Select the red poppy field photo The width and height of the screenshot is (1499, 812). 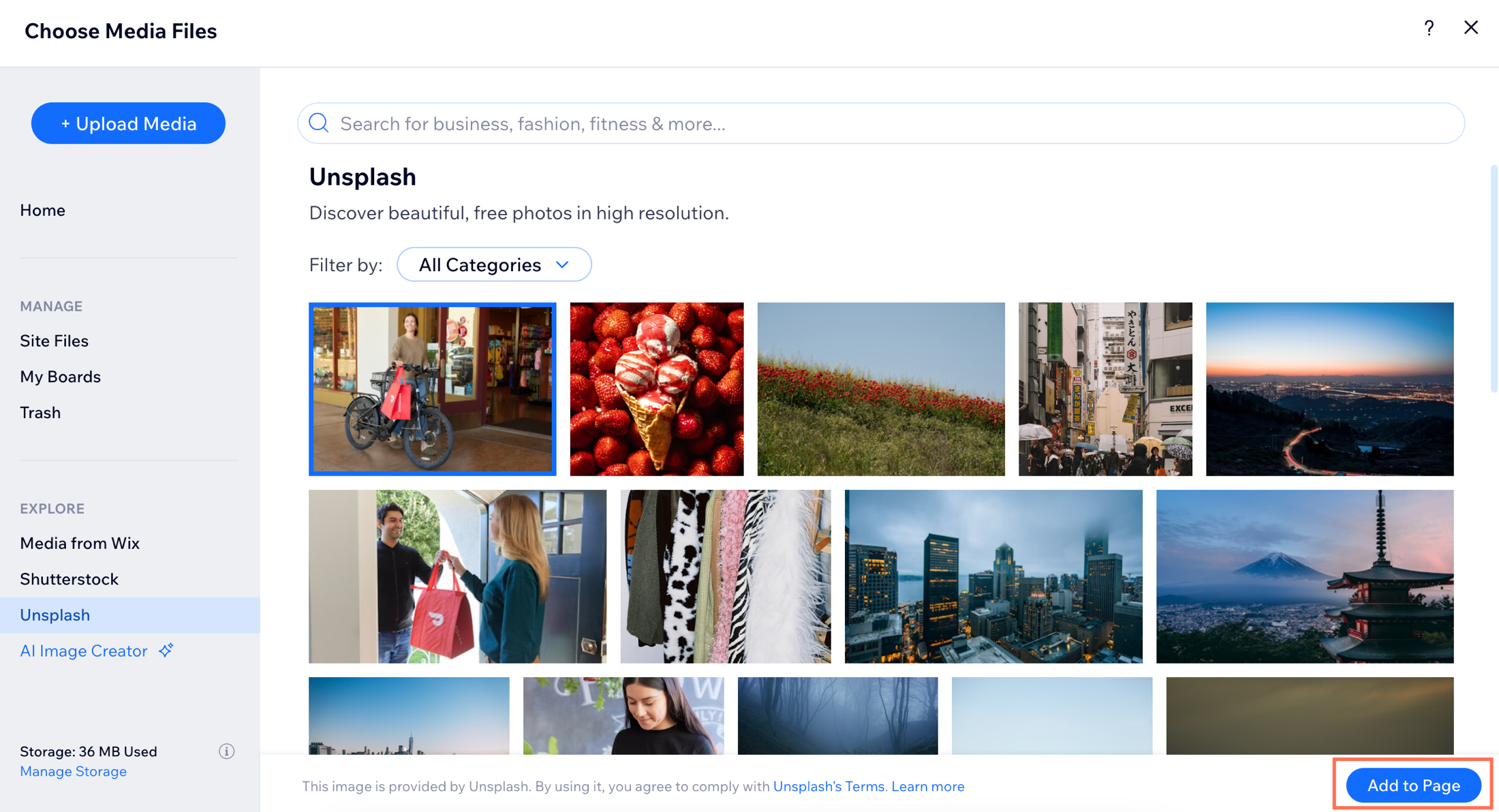click(x=881, y=389)
